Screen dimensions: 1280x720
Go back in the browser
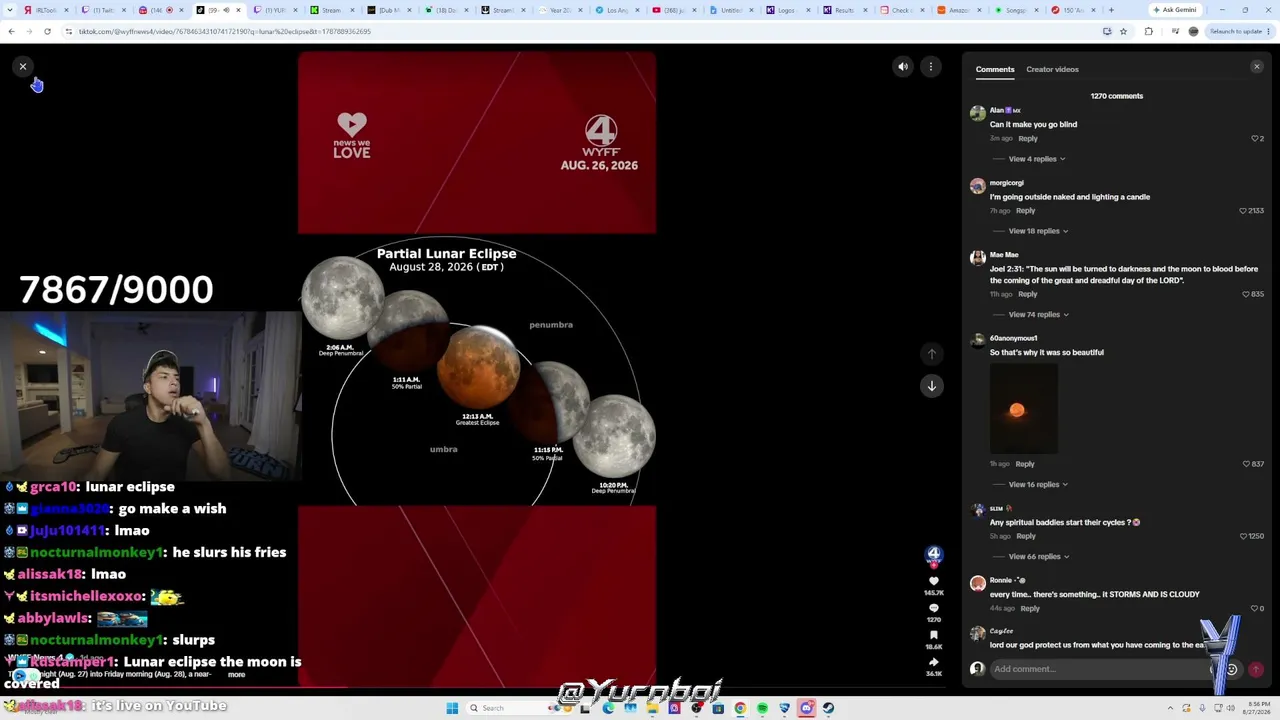[11, 31]
